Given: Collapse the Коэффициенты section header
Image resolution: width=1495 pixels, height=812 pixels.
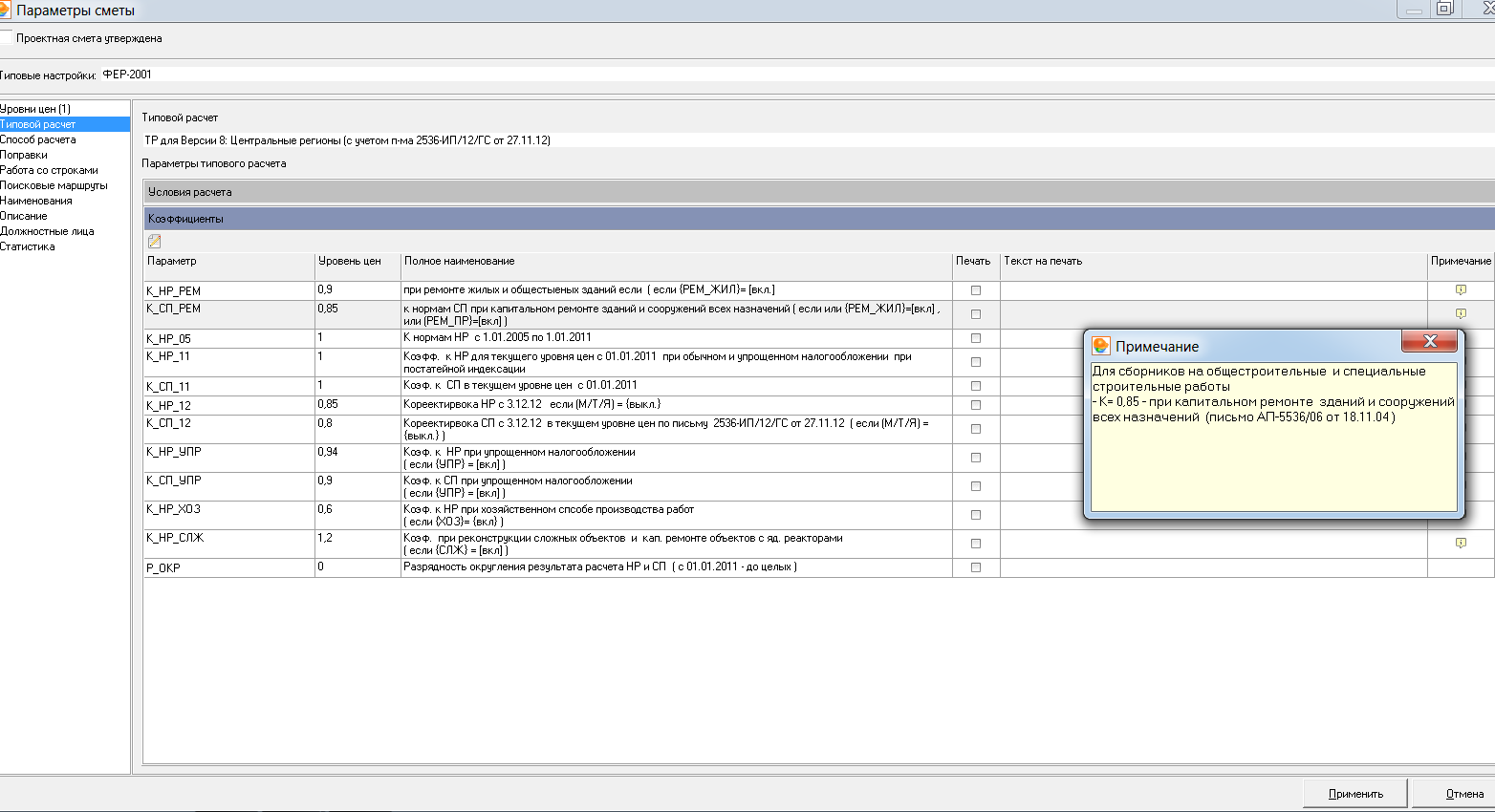Looking at the screenshot, I should [x=818, y=219].
